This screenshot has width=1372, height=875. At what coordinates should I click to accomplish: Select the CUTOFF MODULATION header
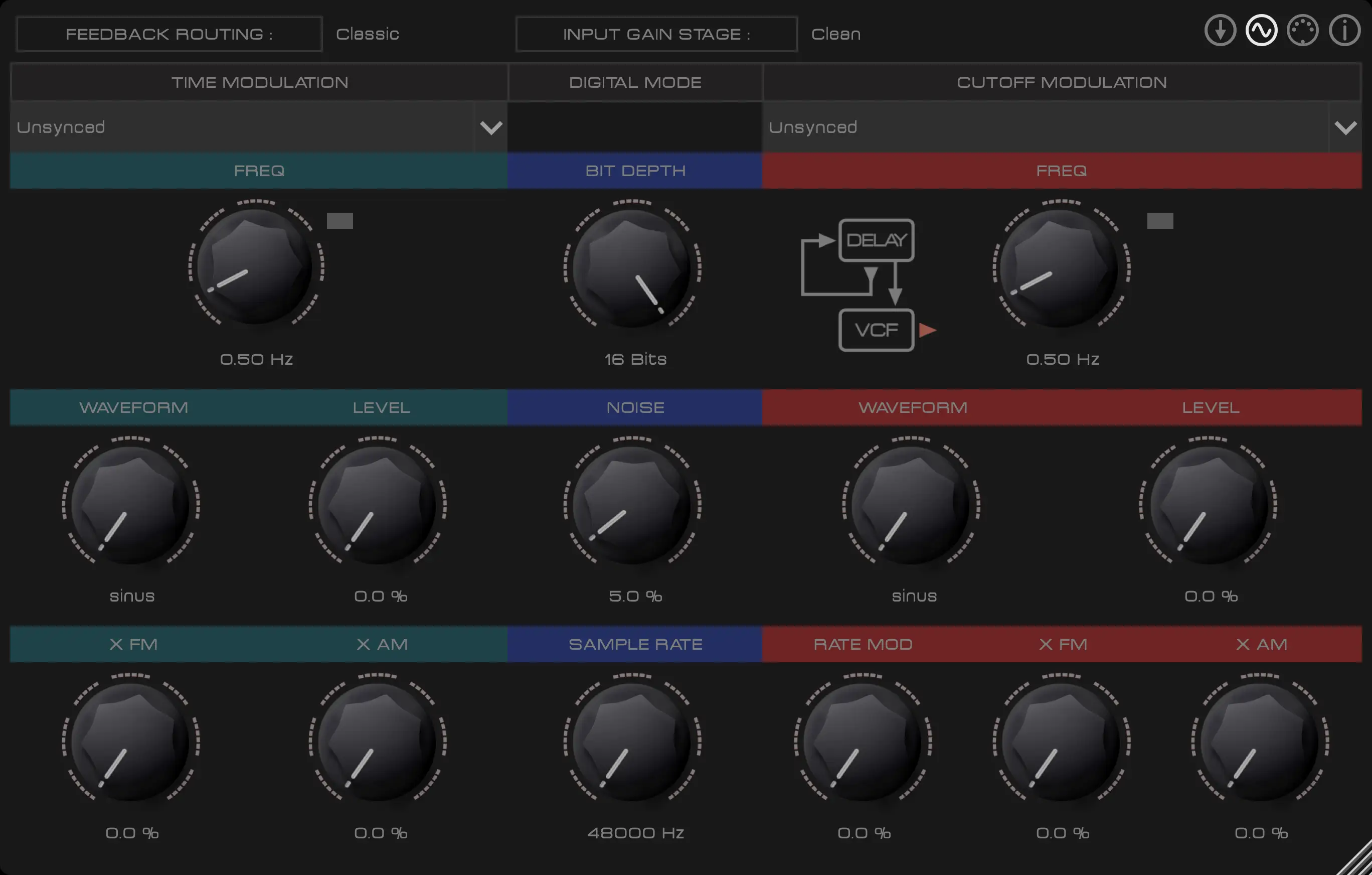coord(1062,82)
